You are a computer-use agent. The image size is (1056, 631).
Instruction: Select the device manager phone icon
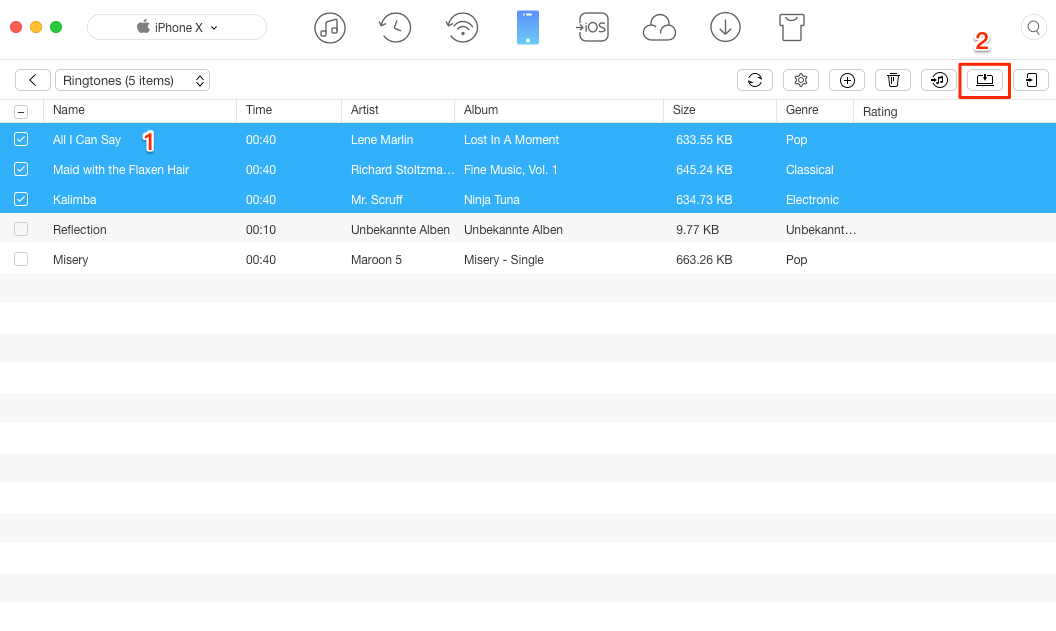click(x=528, y=28)
